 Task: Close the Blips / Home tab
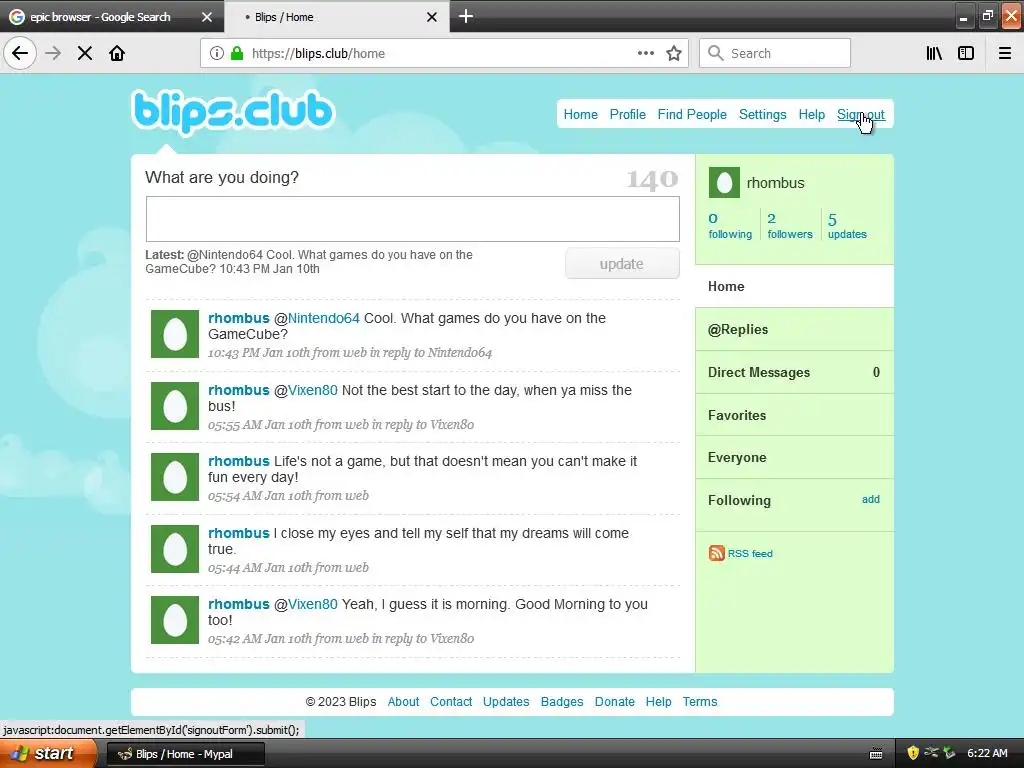pyautogui.click(x=432, y=17)
